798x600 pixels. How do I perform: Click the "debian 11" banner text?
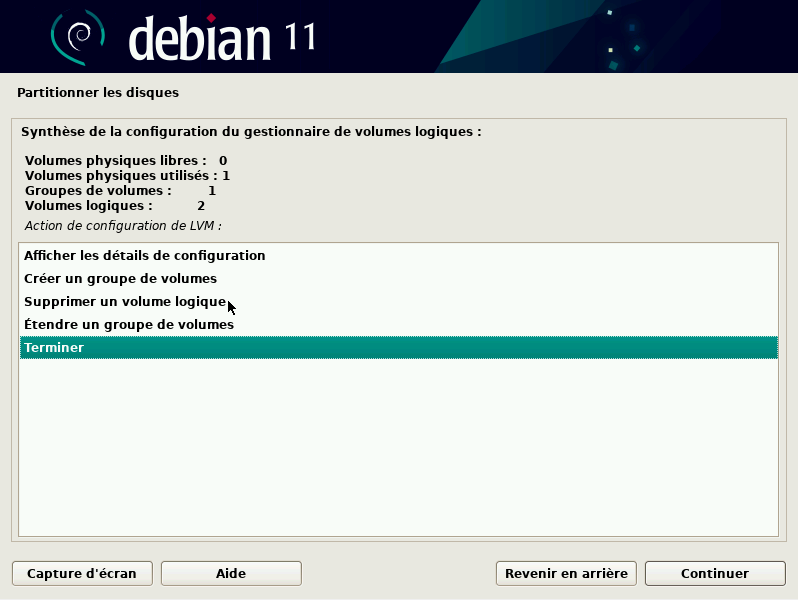[222, 38]
